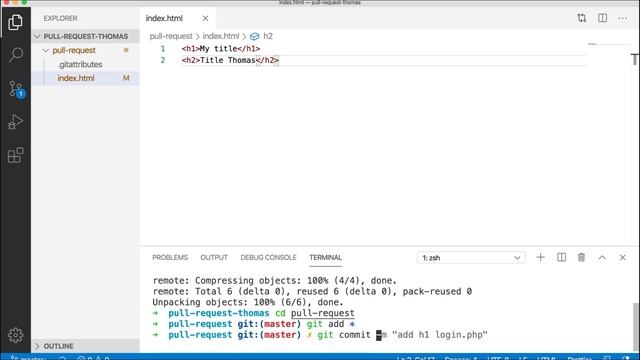
Task: Click Open Changes icon in editor toolbar
Action: [582, 18]
